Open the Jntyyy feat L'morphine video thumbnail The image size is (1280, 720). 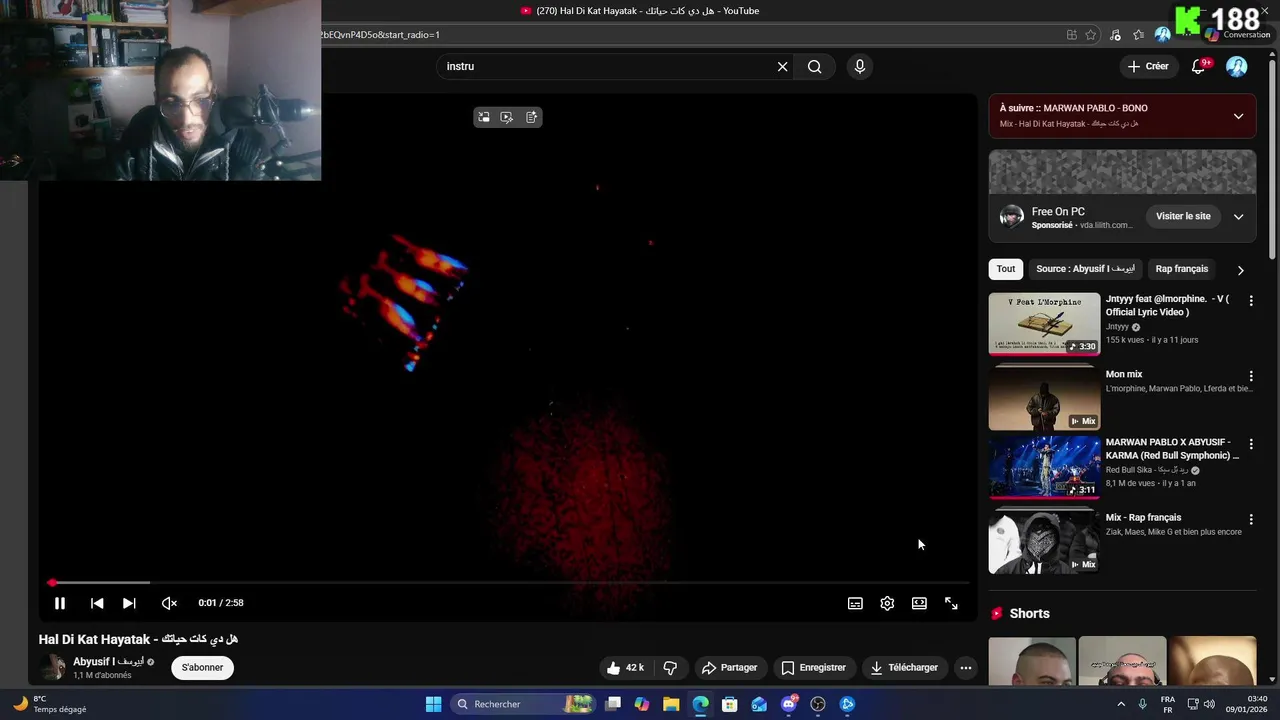1044,324
